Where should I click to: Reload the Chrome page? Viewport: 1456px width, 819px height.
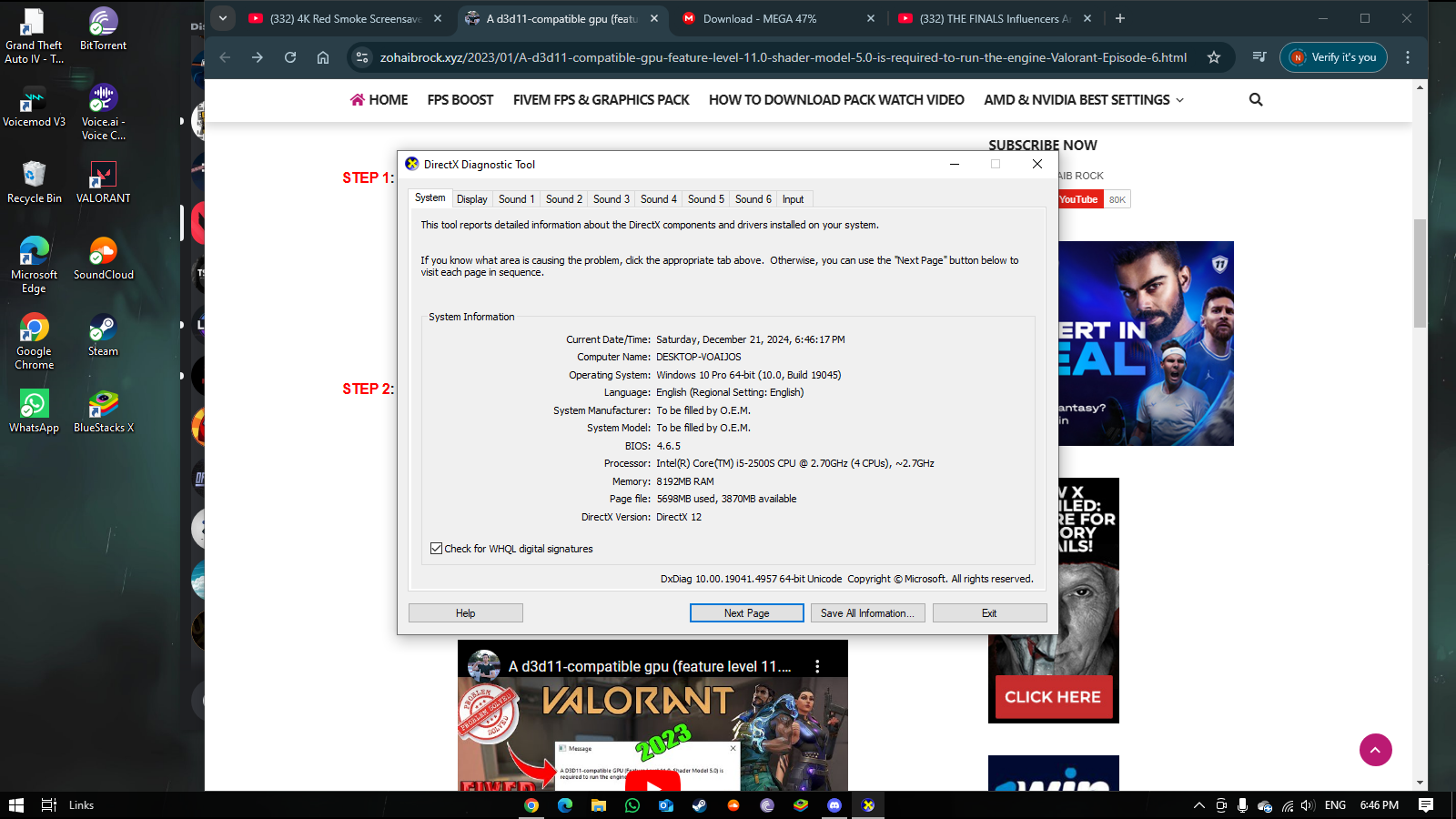(x=290, y=57)
